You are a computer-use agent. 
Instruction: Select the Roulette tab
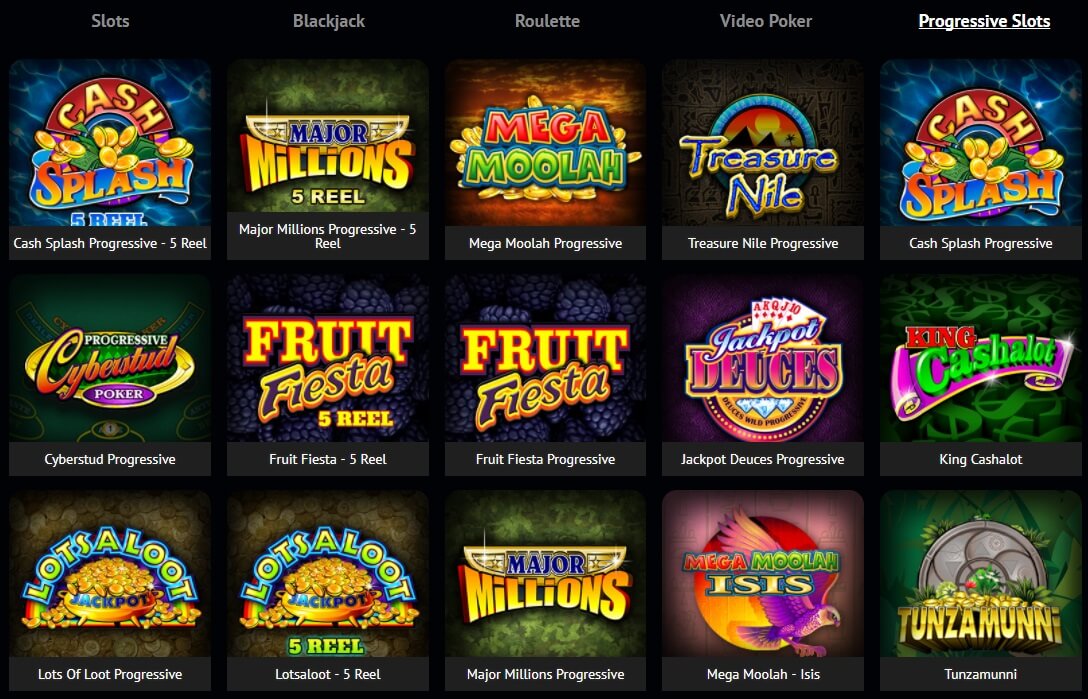pos(547,21)
